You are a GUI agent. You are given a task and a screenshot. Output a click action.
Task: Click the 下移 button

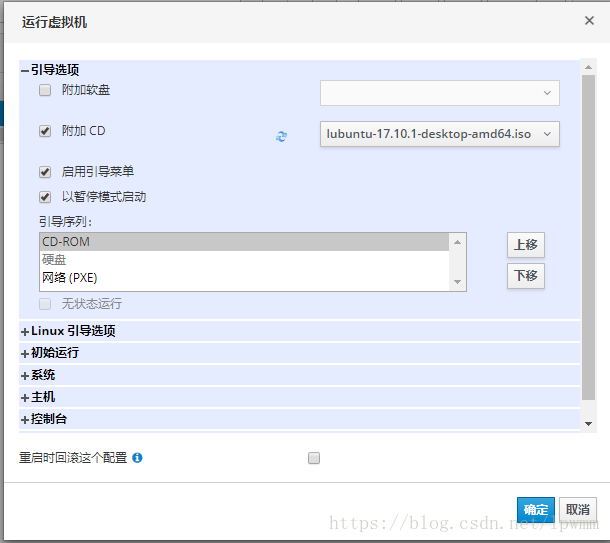pyautogui.click(x=526, y=276)
